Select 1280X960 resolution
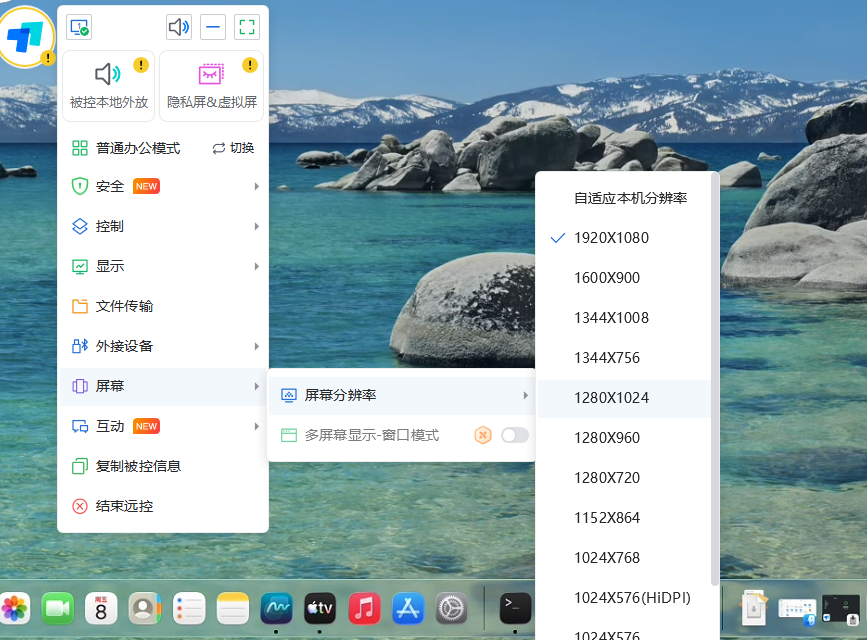This screenshot has height=640, width=867. [624, 438]
